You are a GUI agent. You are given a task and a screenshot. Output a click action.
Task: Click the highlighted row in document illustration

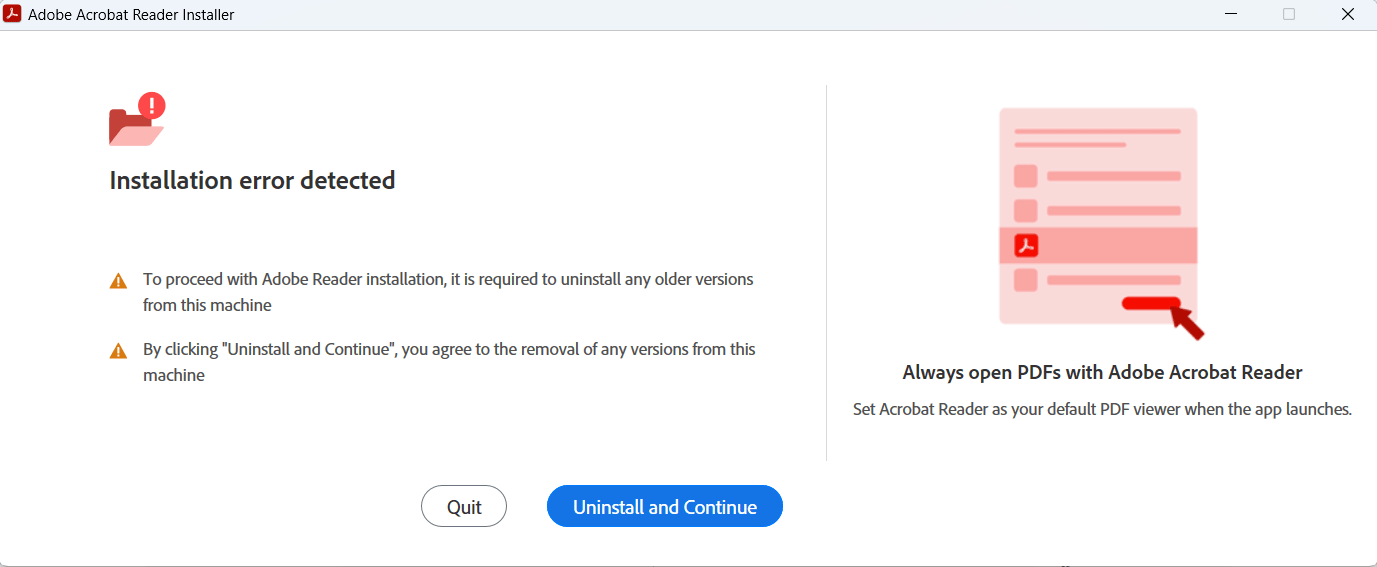(x=1098, y=245)
